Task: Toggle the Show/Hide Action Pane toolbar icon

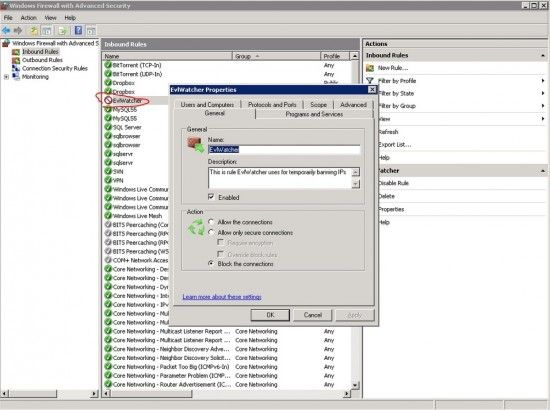Action: coord(91,31)
